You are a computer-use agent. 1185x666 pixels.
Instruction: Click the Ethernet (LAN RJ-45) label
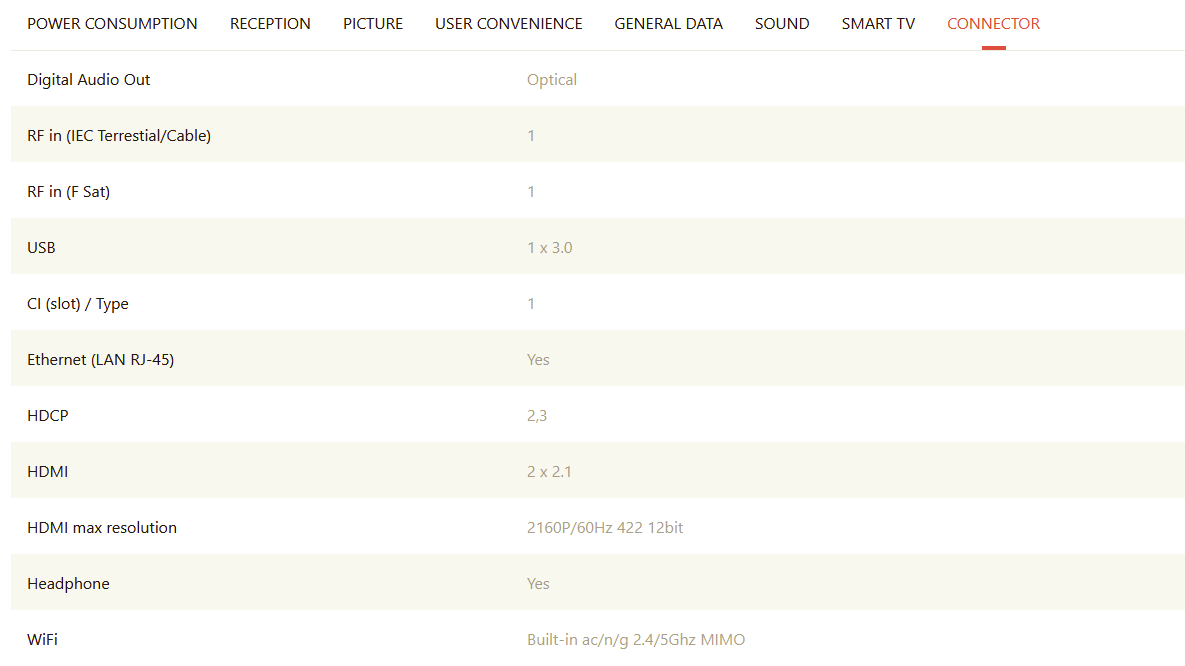pyautogui.click(x=100, y=360)
